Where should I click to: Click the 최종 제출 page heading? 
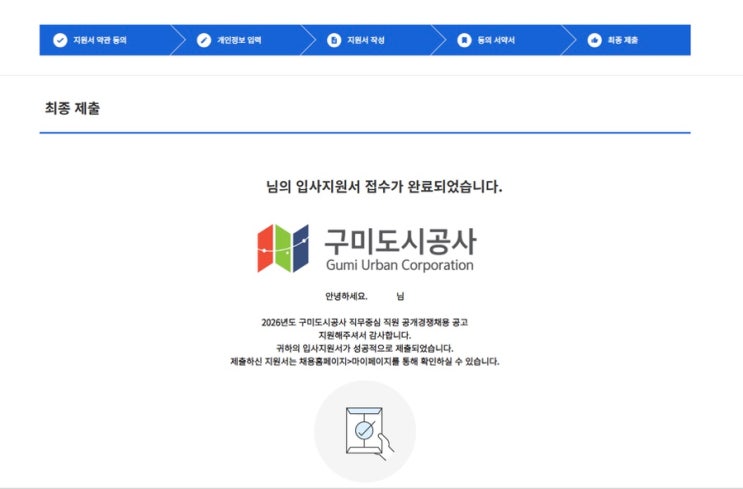72,108
